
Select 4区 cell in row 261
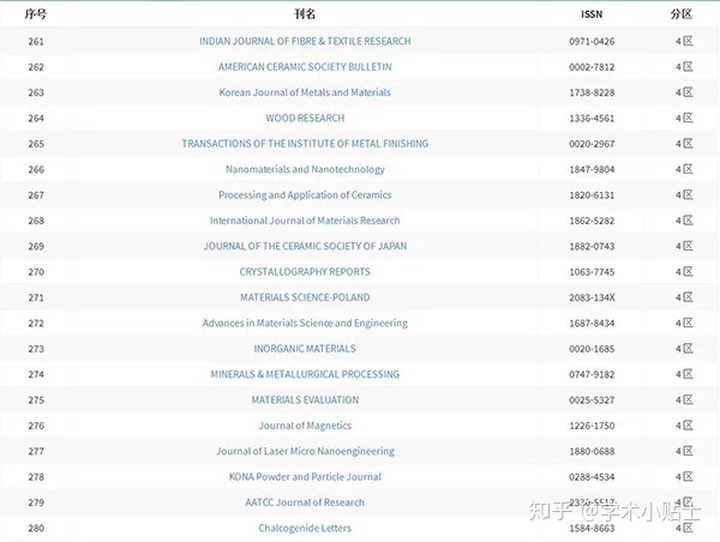pos(684,41)
